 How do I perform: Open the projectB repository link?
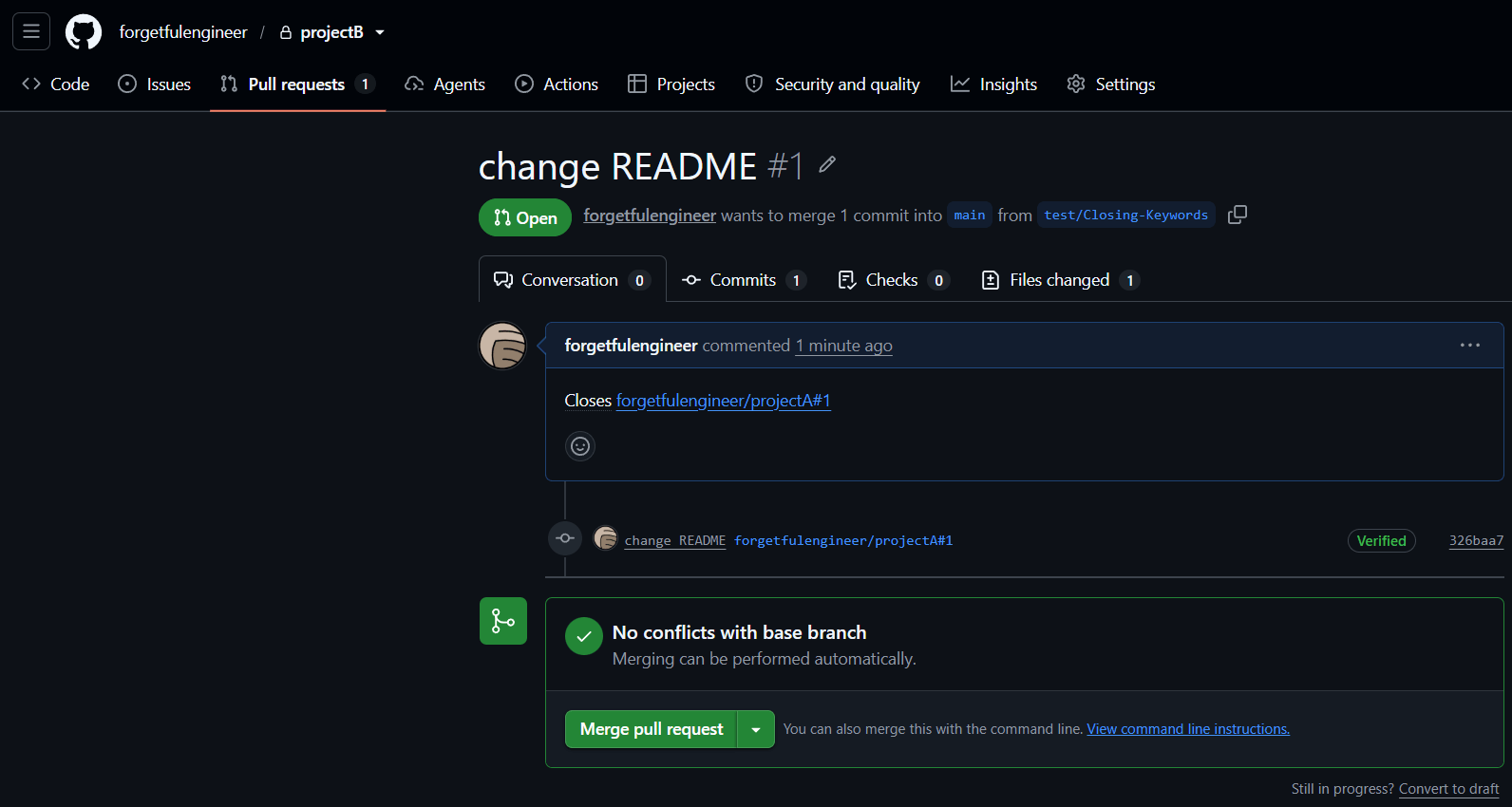331,32
